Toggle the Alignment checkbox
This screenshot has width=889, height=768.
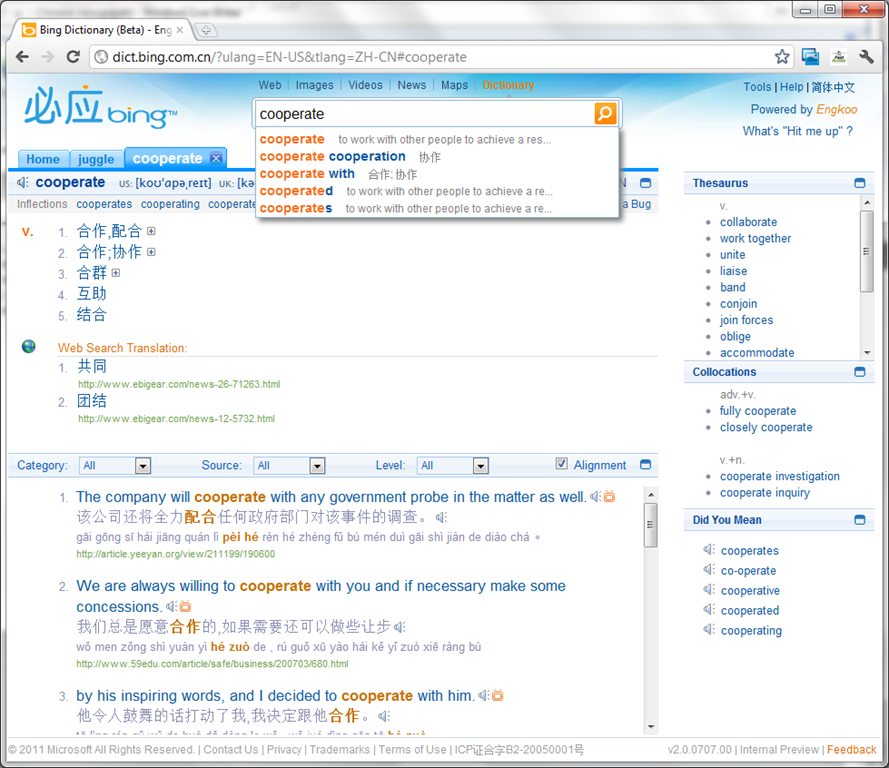tap(562, 464)
